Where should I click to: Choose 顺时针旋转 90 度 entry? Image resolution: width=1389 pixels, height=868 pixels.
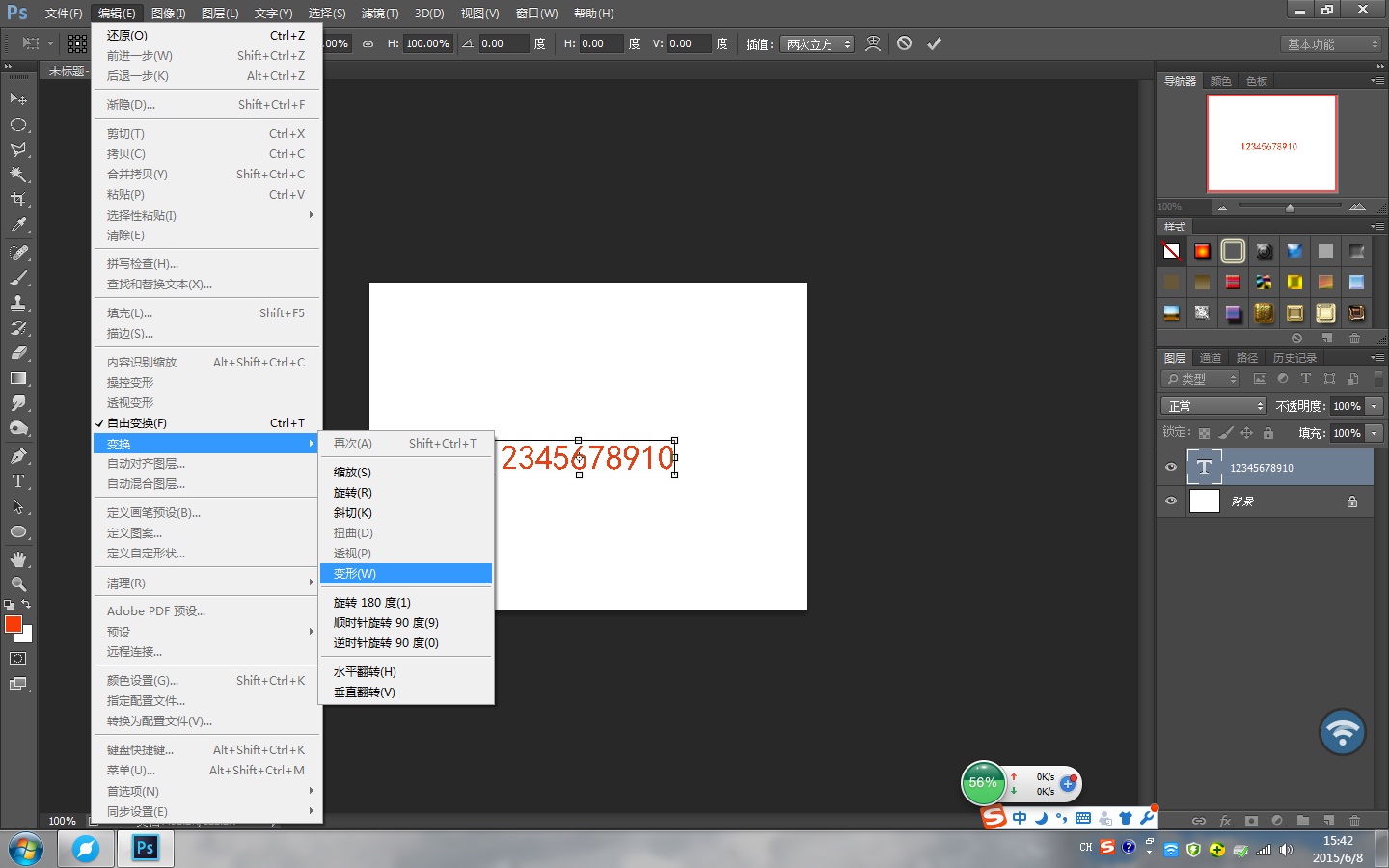[x=406, y=622]
